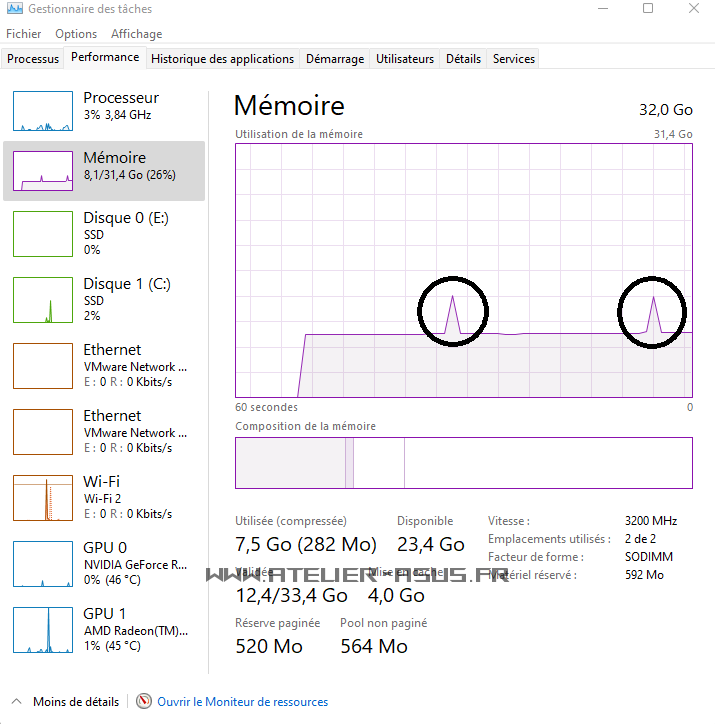View GPU 1 AMD Radeon graph
This screenshot has width=715, height=724.
43,630
